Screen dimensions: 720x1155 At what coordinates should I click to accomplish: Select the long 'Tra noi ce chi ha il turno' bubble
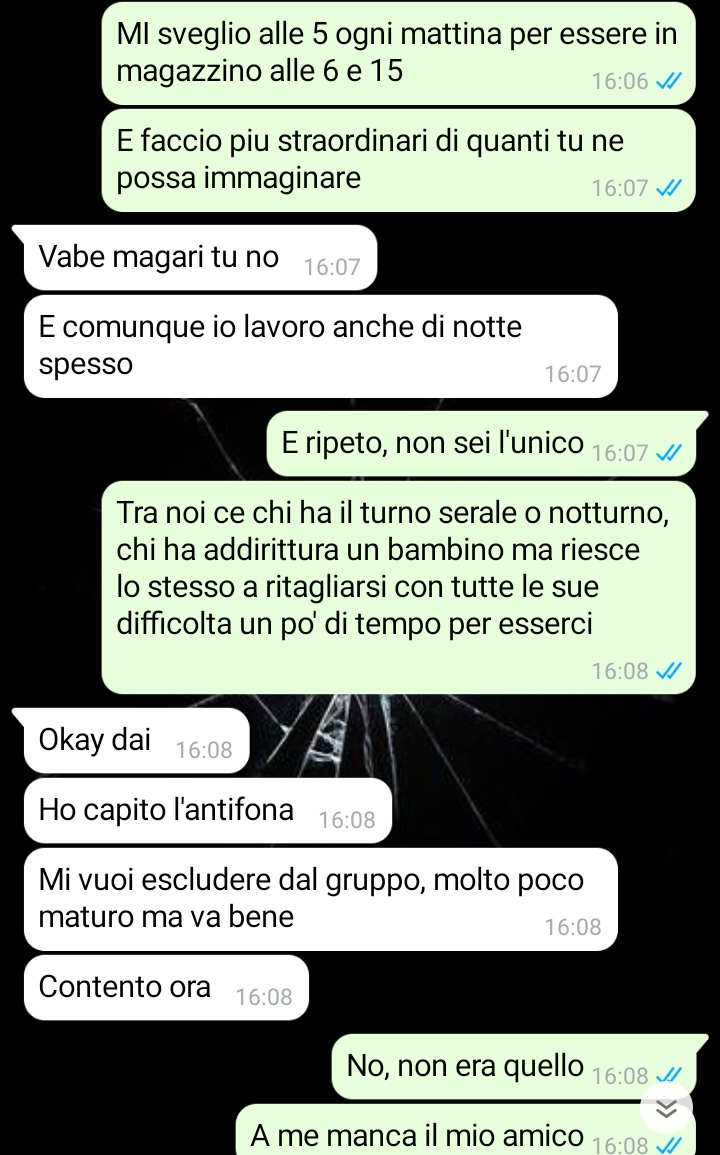click(x=398, y=587)
